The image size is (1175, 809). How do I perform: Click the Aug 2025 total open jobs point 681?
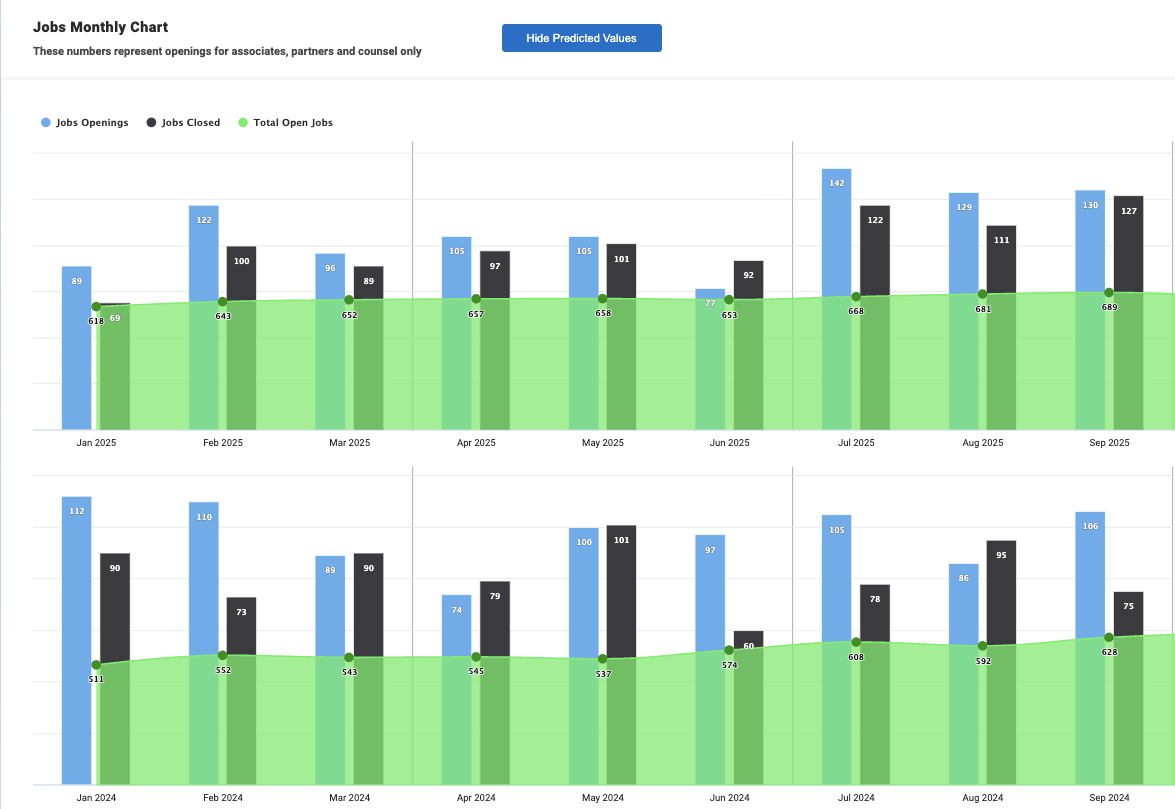982,294
